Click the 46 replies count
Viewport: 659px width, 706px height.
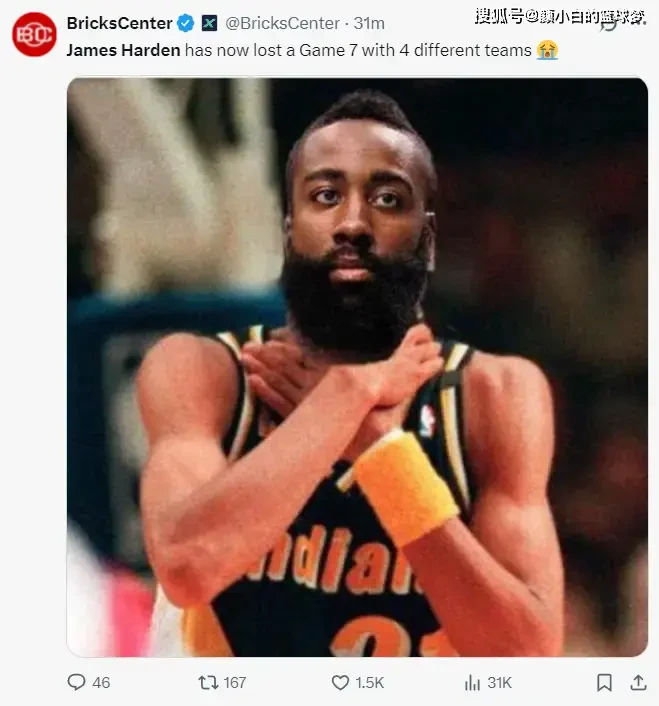point(101,683)
